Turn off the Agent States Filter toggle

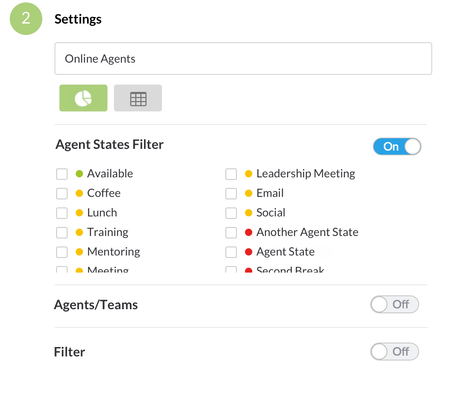[397, 147]
